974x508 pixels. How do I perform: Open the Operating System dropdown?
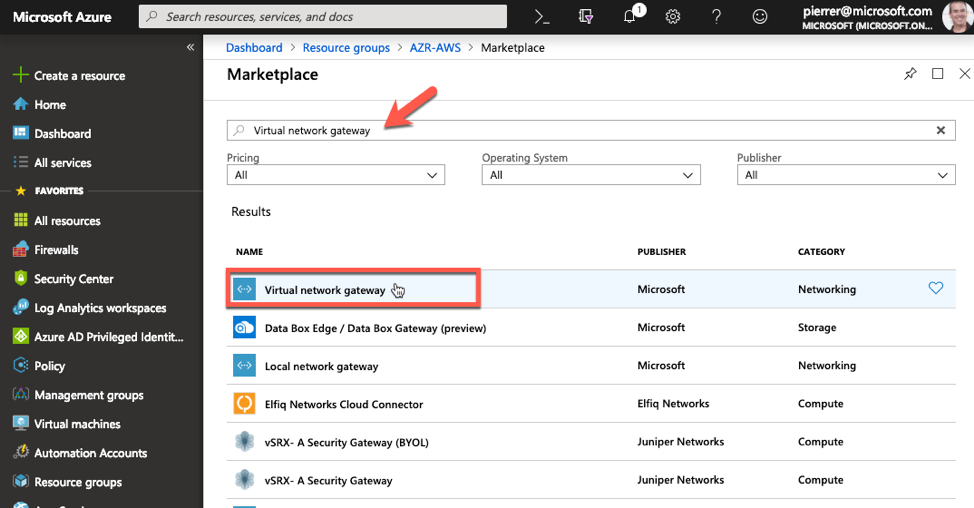(591, 175)
